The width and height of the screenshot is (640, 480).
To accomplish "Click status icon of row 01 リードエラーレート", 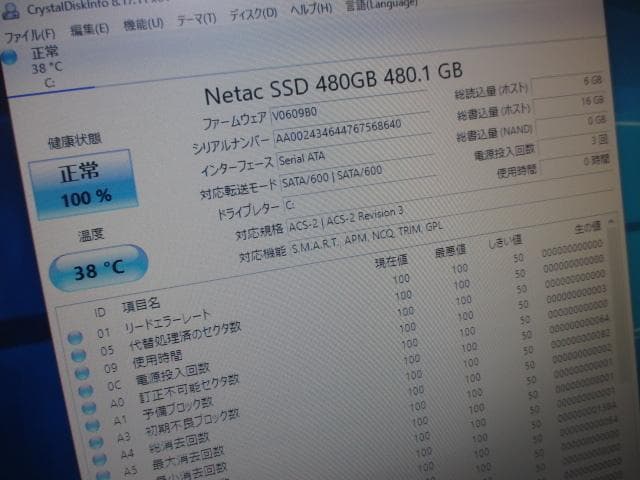I will click(75, 337).
